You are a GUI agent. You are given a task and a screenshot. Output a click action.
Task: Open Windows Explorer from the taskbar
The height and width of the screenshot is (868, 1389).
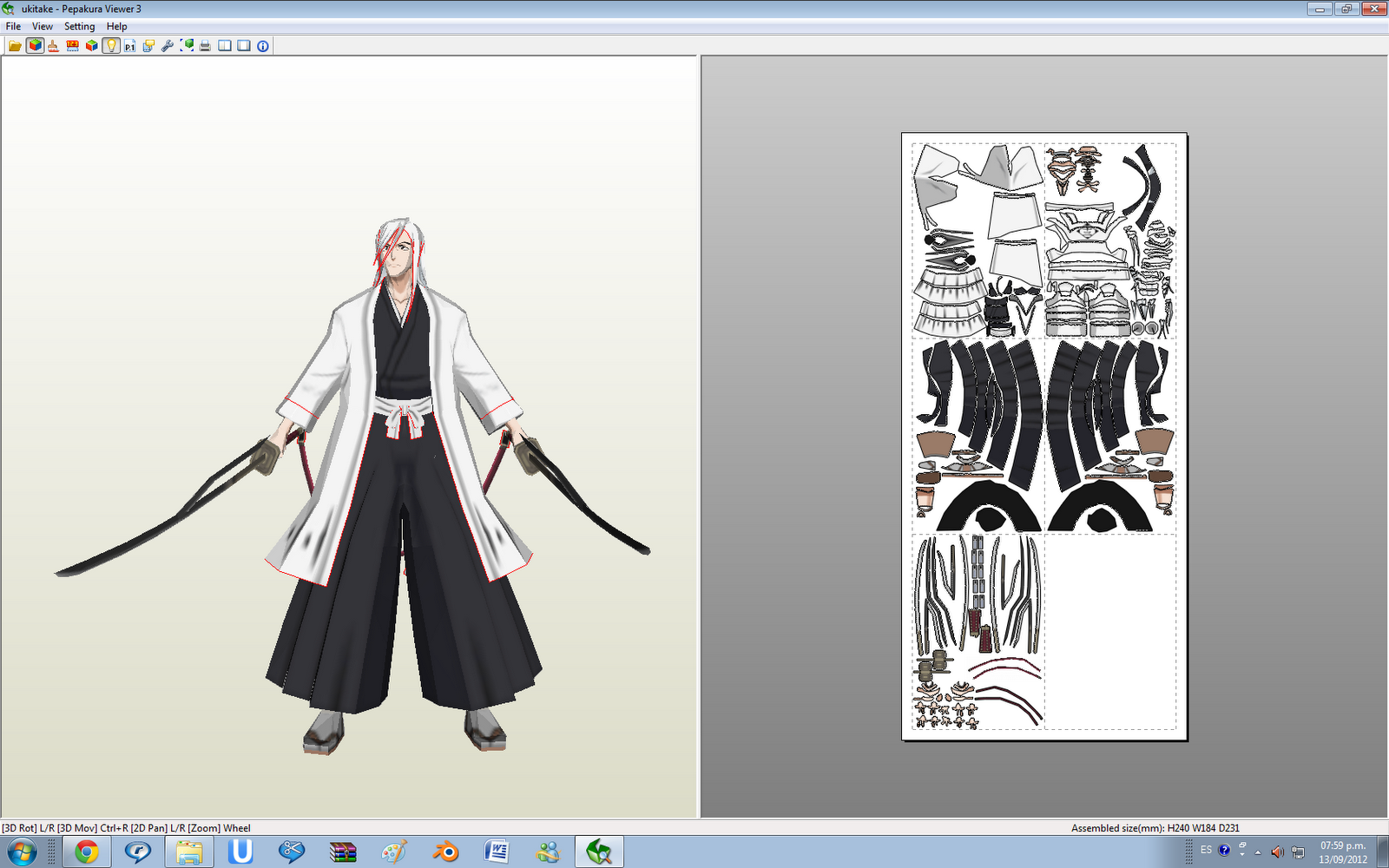click(x=189, y=852)
